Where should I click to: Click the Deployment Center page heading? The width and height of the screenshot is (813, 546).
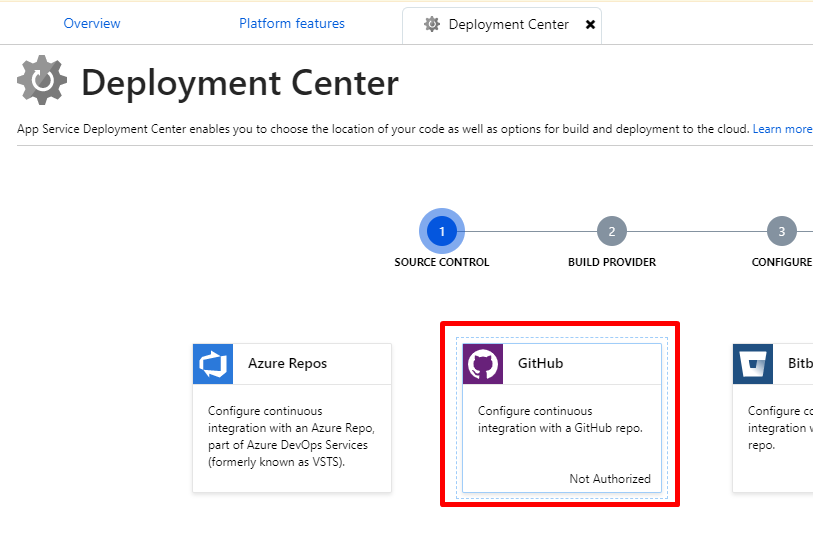click(240, 83)
